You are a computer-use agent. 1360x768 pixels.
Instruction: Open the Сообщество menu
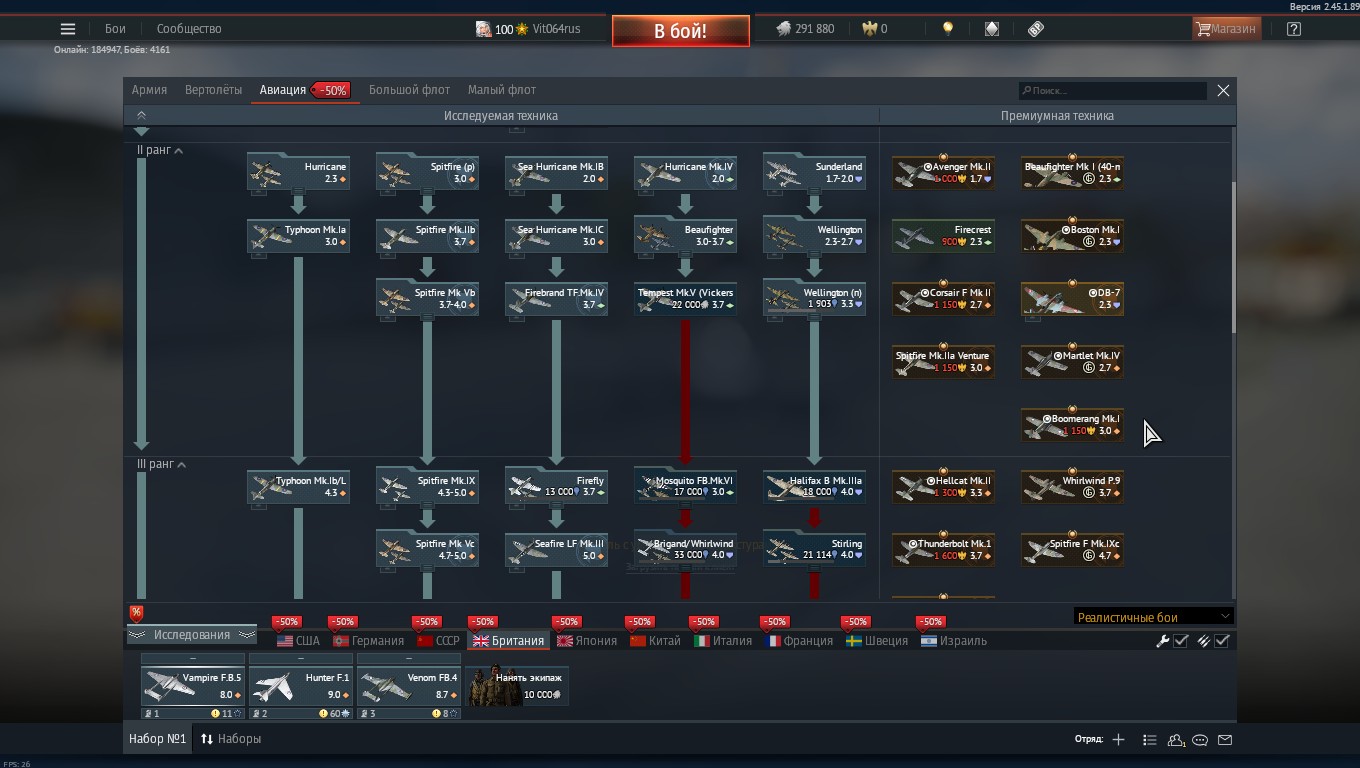click(x=189, y=29)
